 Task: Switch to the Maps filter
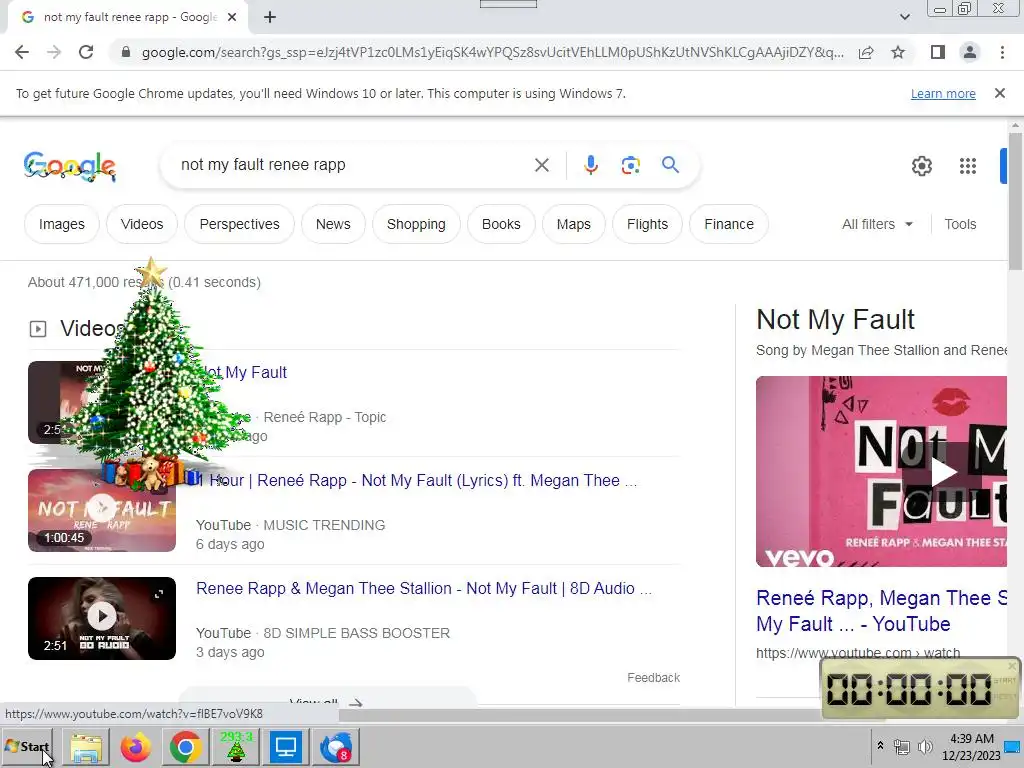(573, 224)
